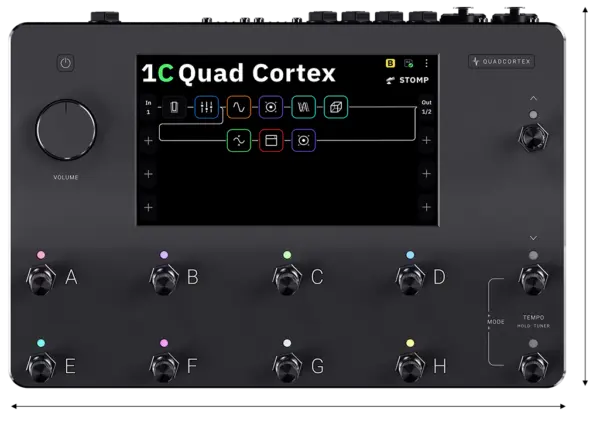The image size is (600, 423).
Task: Tap the left plus on row two
Action: pos(148,140)
